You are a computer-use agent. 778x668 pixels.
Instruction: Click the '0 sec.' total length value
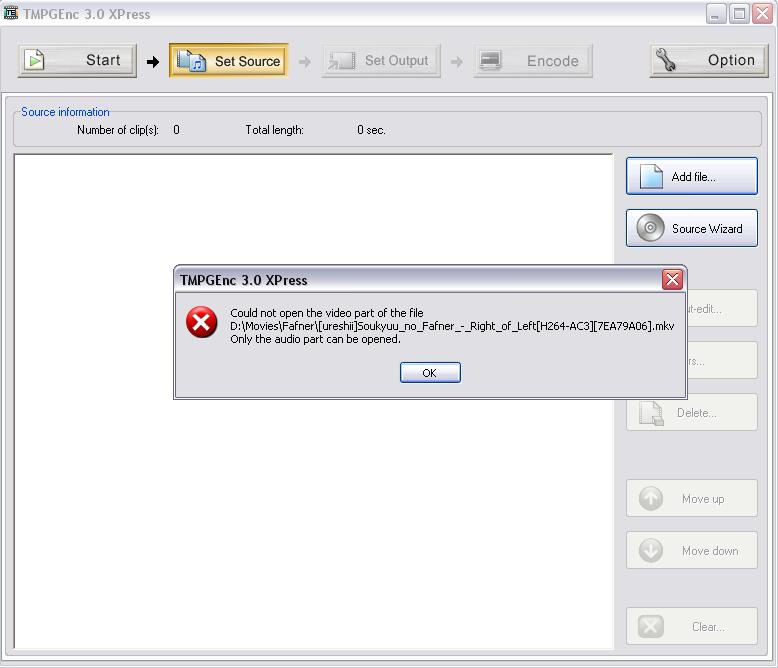tap(371, 130)
